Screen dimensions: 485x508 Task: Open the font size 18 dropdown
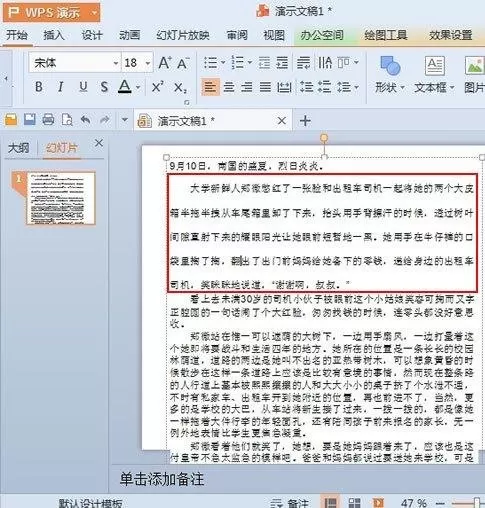click(148, 63)
